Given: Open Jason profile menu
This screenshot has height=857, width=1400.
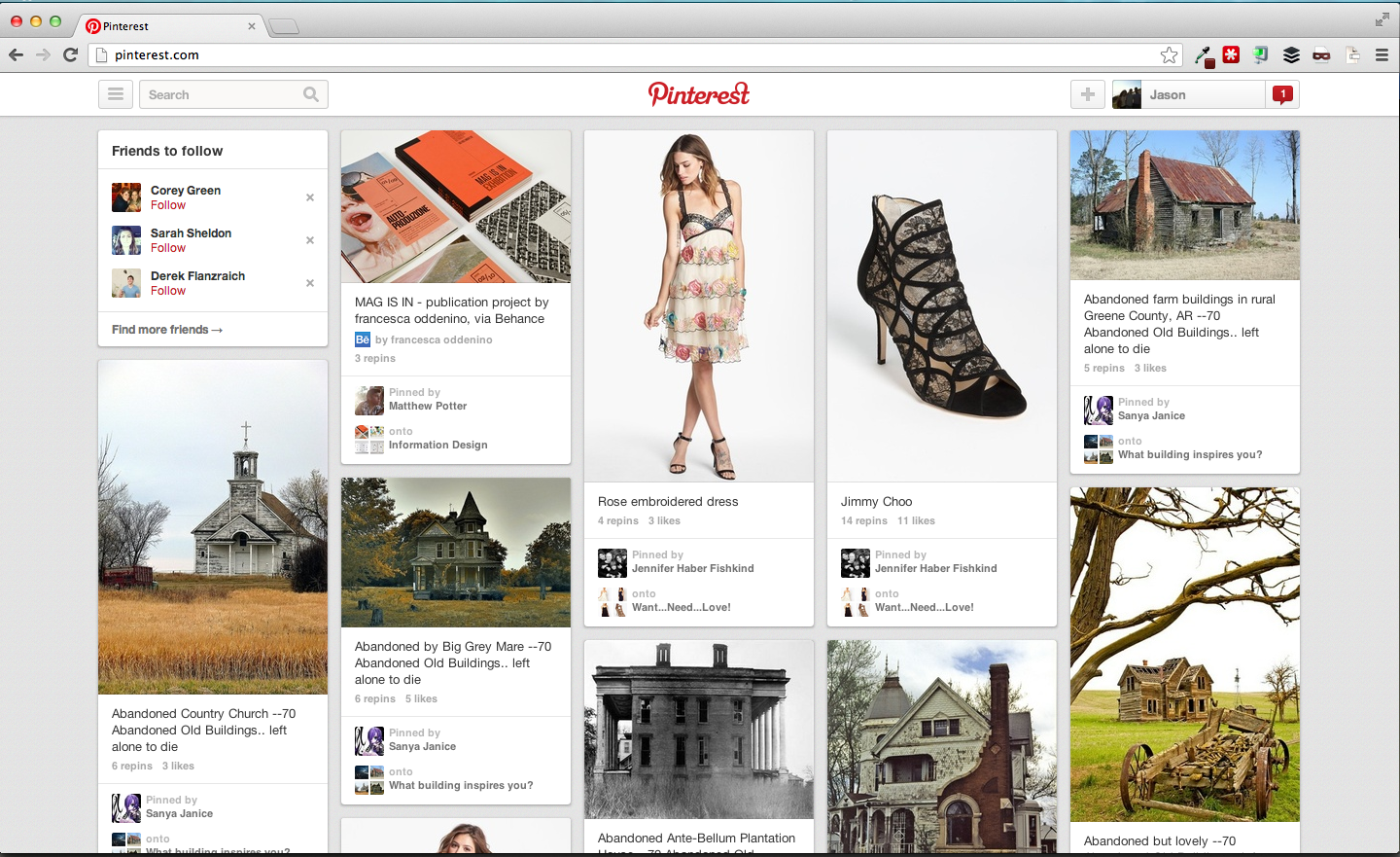Looking at the screenshot, I should click(1189, 94).
